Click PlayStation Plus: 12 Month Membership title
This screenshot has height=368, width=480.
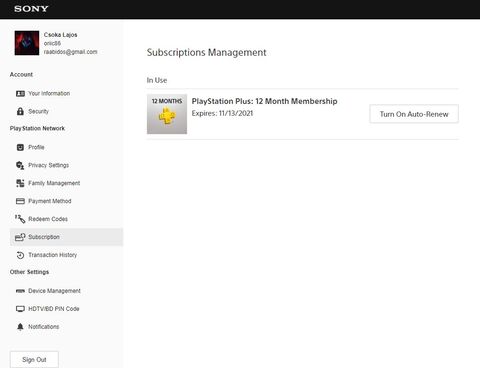(264, 101)
